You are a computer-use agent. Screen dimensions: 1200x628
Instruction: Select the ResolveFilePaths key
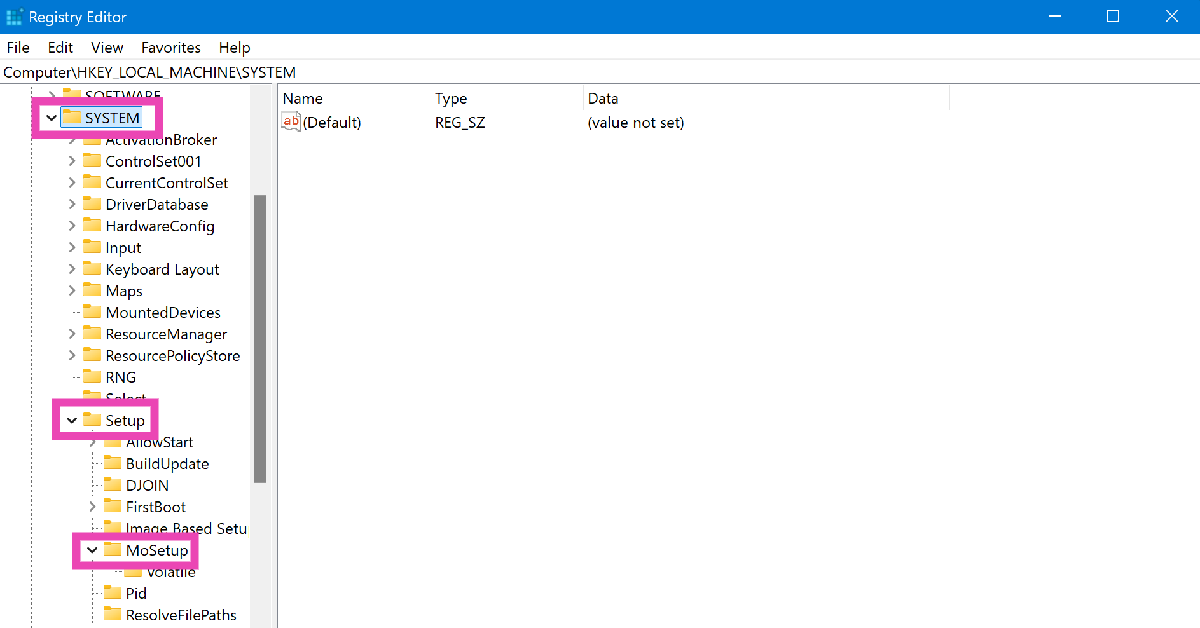[180, 615]
